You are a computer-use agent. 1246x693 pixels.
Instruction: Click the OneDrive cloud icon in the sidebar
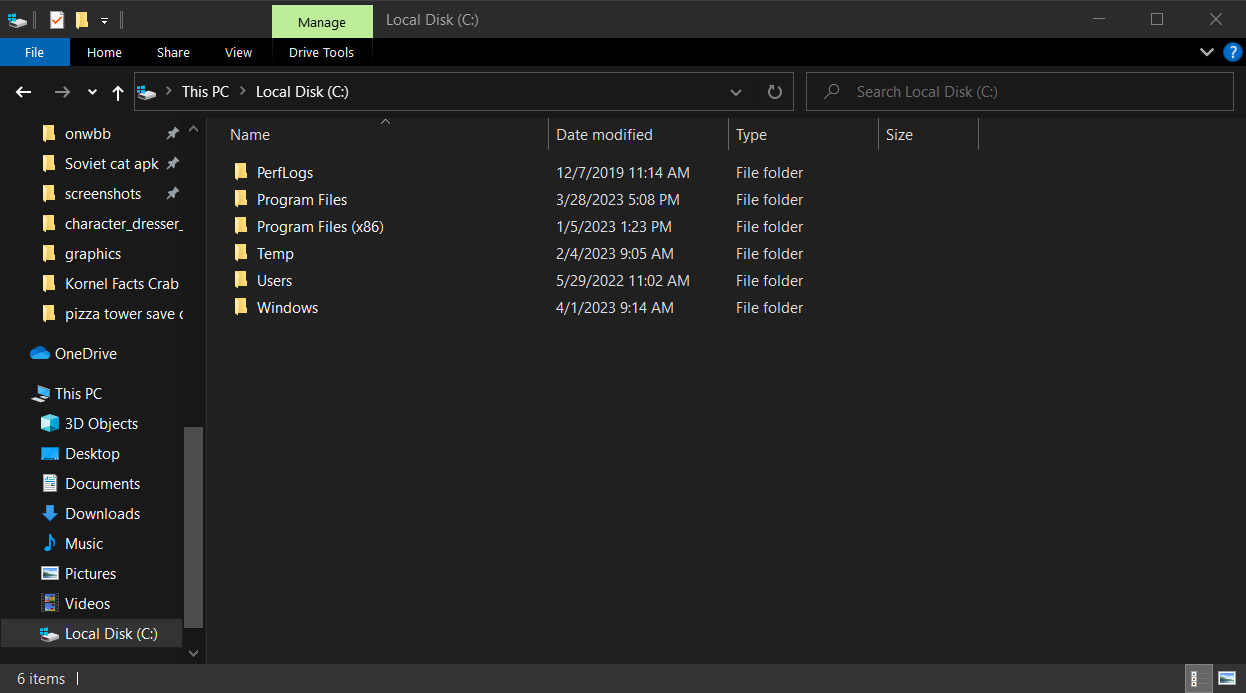tap(40, 354)
